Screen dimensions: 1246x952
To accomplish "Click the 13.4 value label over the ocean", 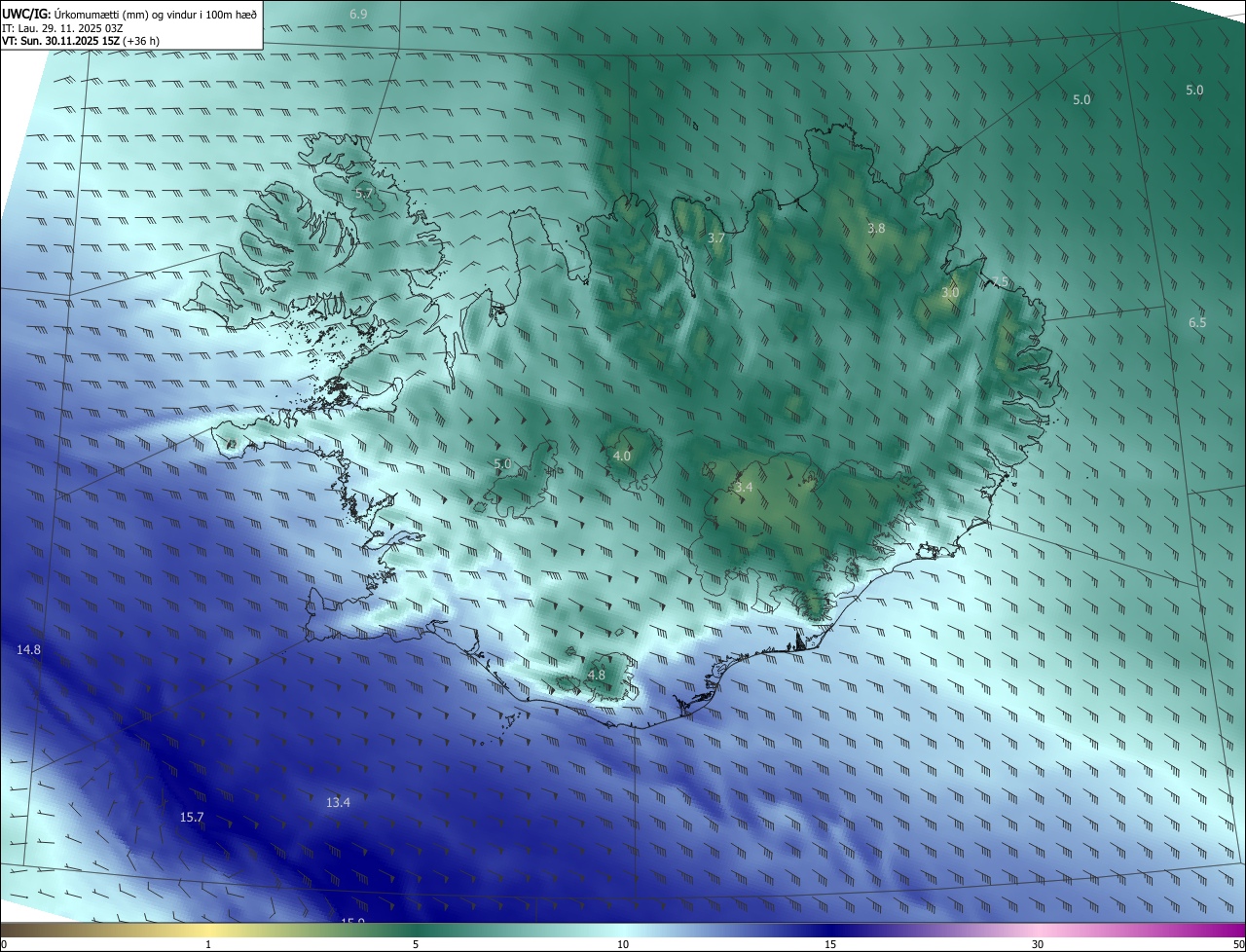I will click(x=338, y=802).
